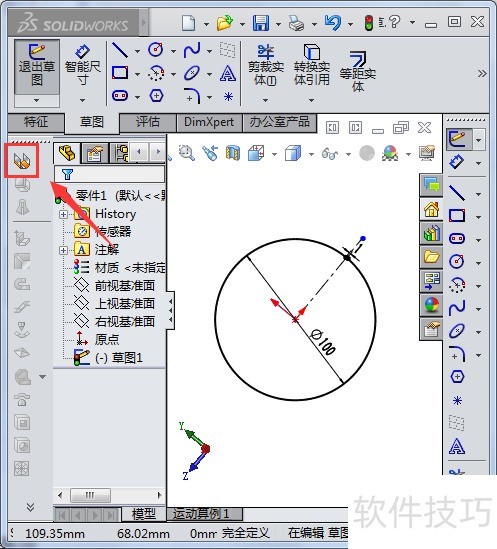Open the 运动算例1 motion study tab
Image resolution: width=497 pixels, height=549 pixels.
[x=204, y=514]
